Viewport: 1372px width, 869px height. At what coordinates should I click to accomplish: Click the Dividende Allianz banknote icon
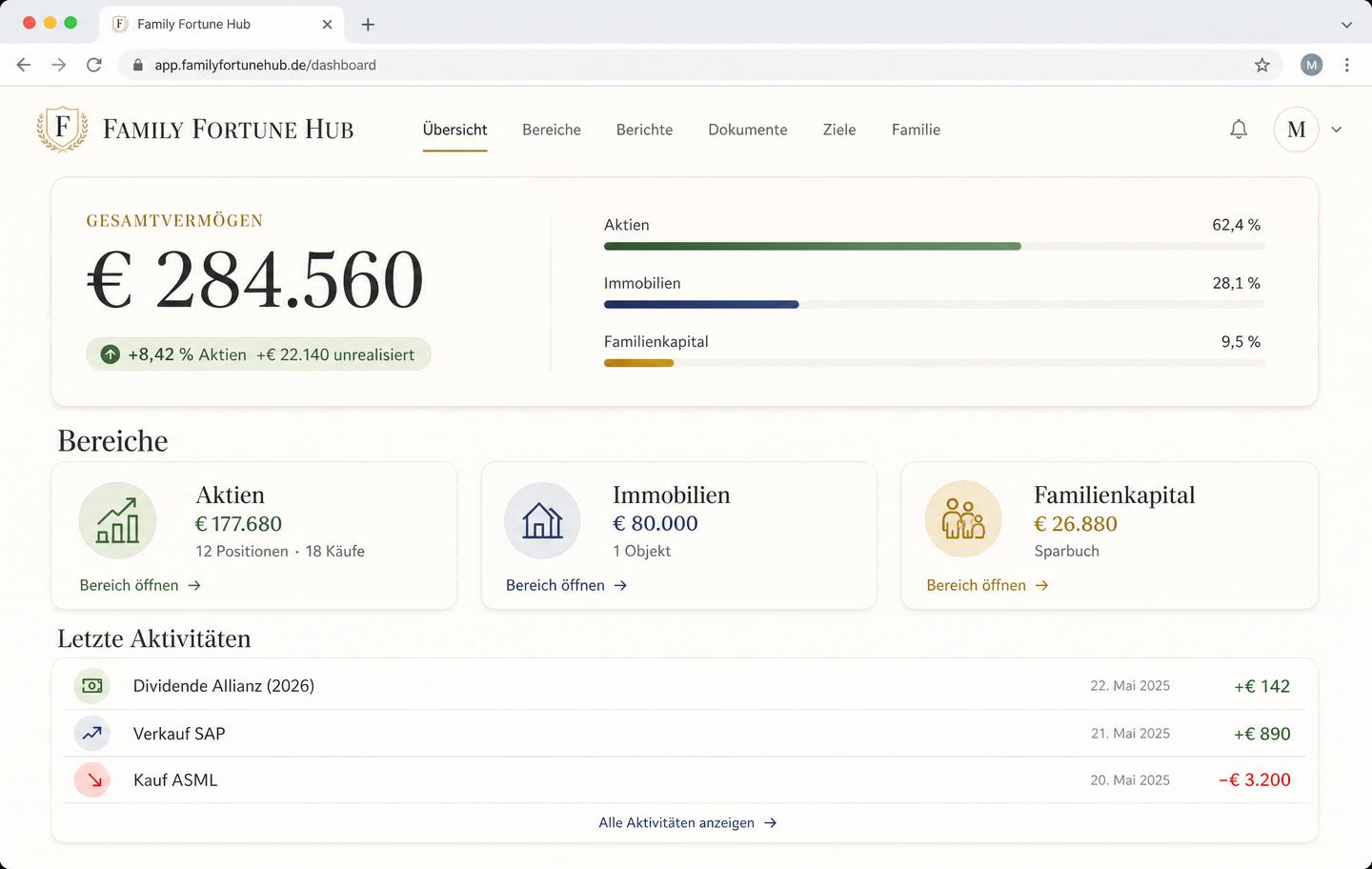click(92, 686)
